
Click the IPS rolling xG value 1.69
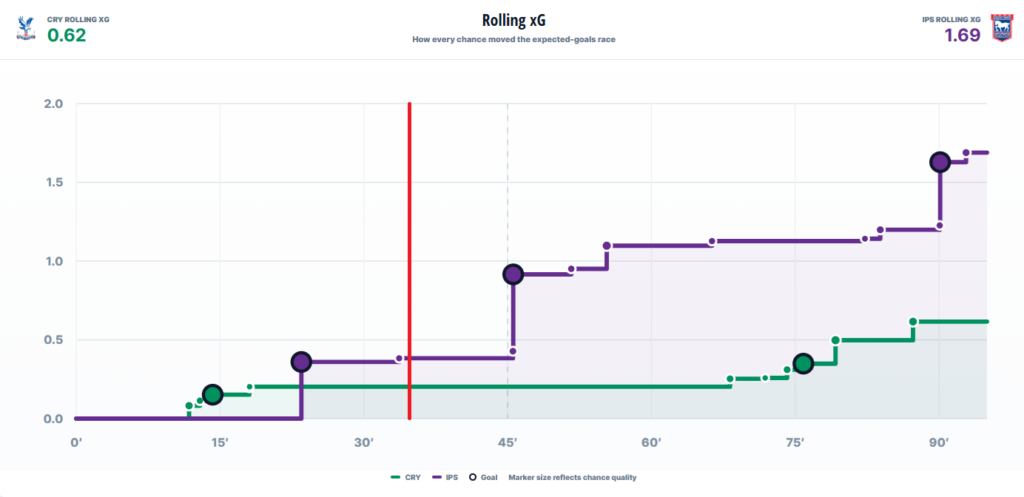[963, 35]
